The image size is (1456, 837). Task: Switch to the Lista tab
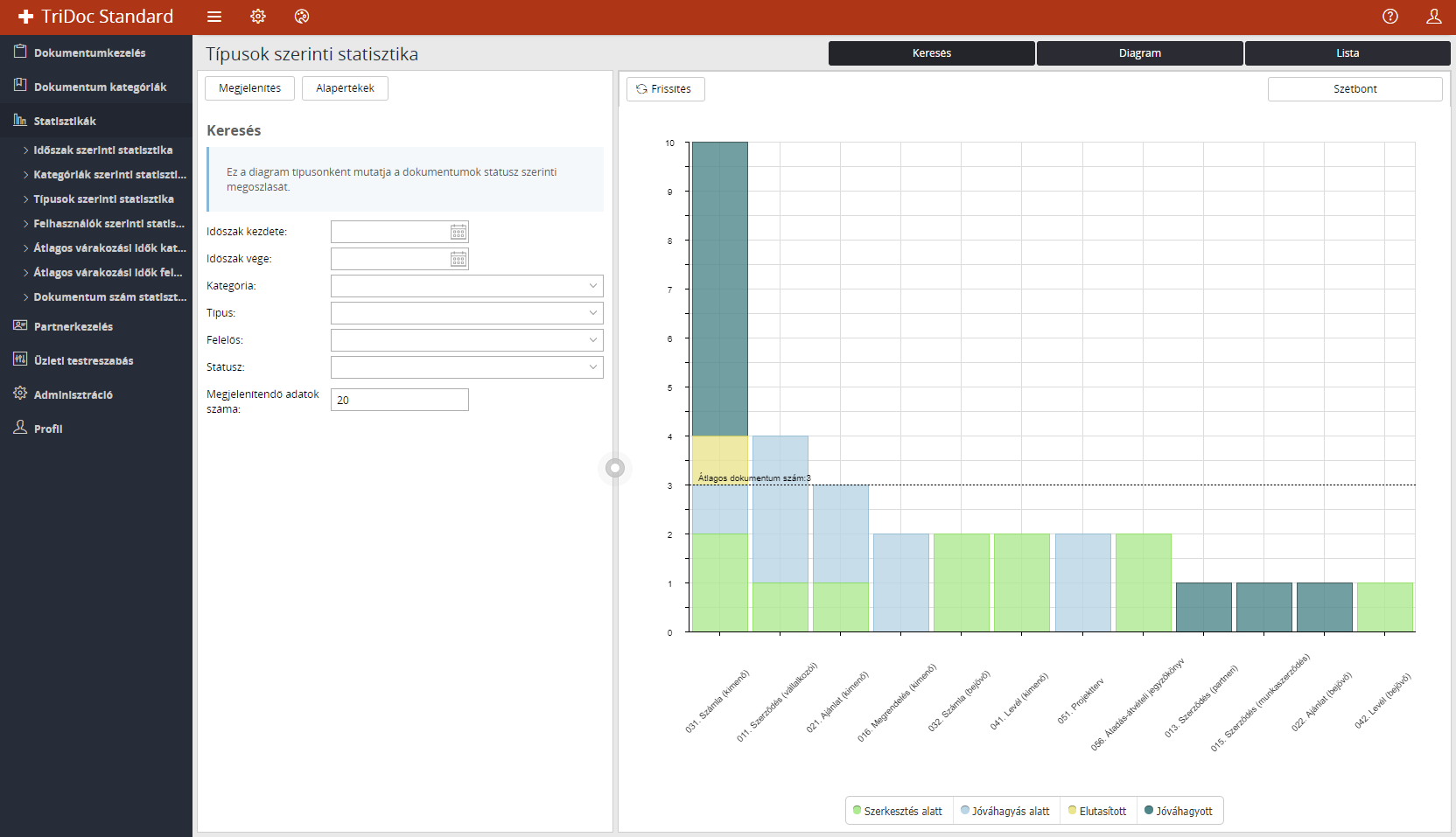click(1347, 53)
